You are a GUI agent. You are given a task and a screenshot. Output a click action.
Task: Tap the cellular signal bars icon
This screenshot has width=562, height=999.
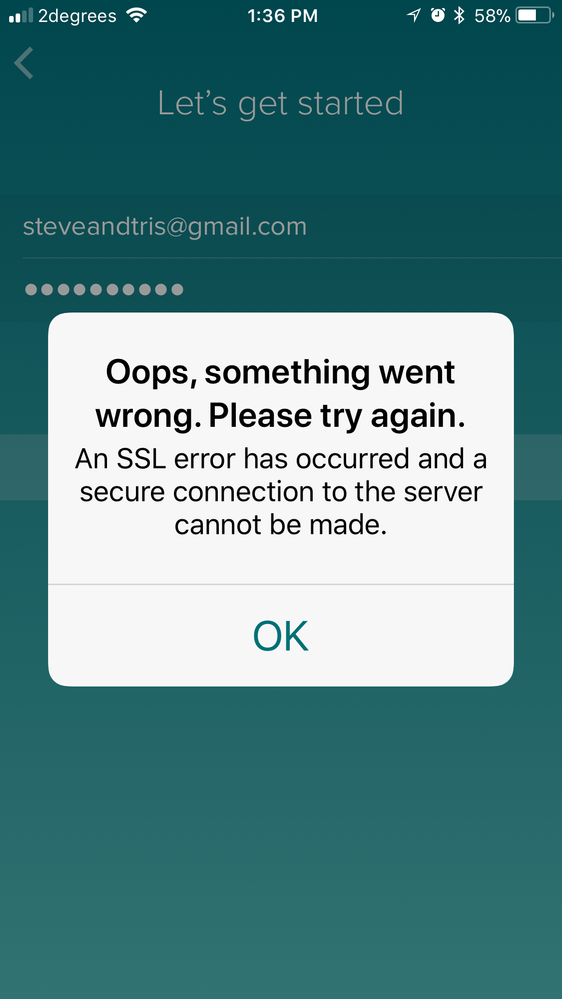coord(20,16)
